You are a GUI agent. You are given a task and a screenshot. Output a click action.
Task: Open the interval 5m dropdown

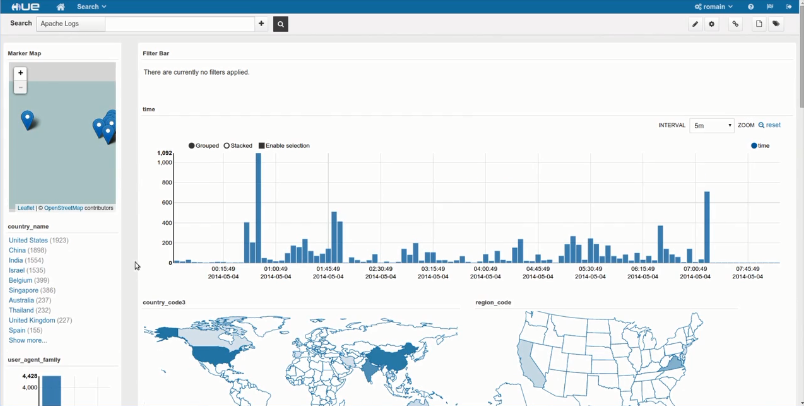[x=712, y=126]
